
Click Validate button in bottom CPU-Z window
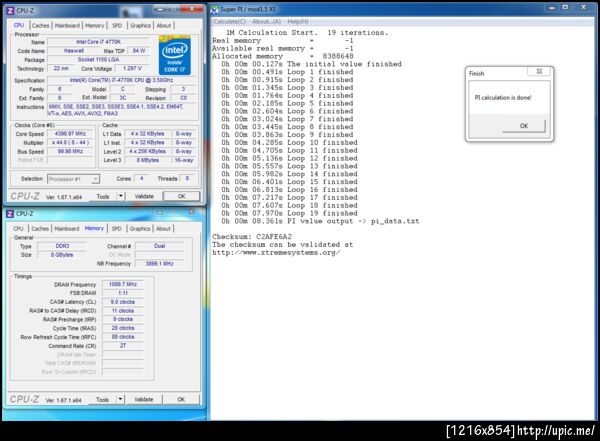pyautogui.click(x=143, y=400)
